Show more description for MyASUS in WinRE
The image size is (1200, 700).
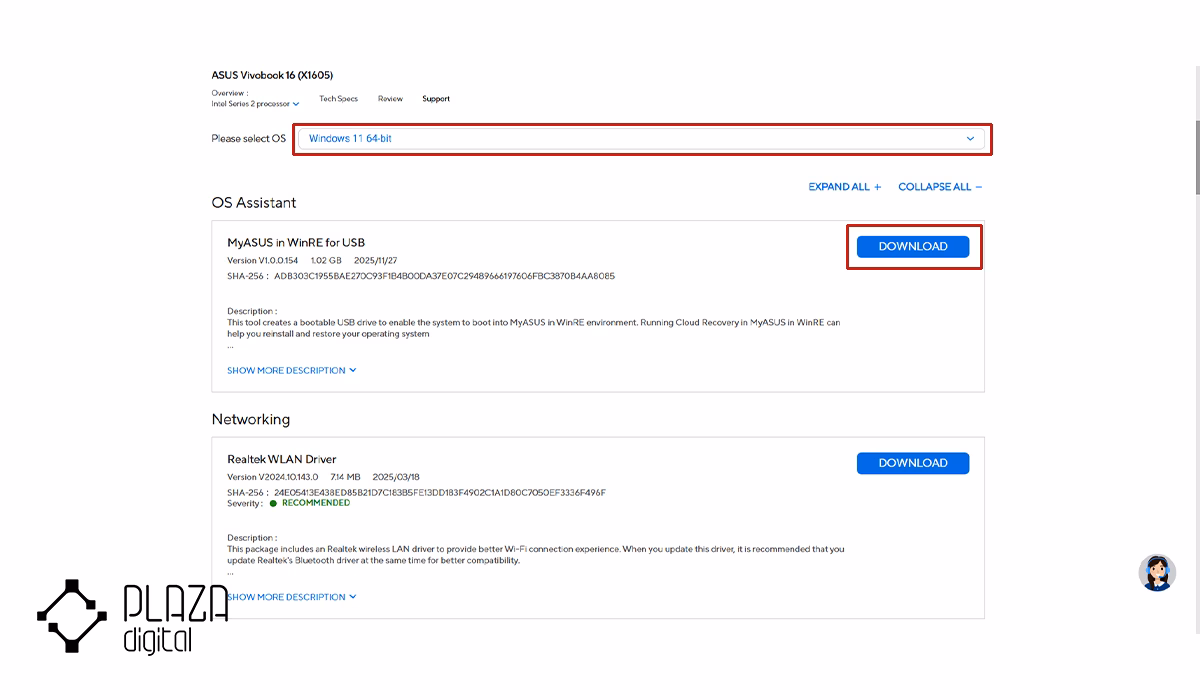pyautogui.click(x=292, y=370)
